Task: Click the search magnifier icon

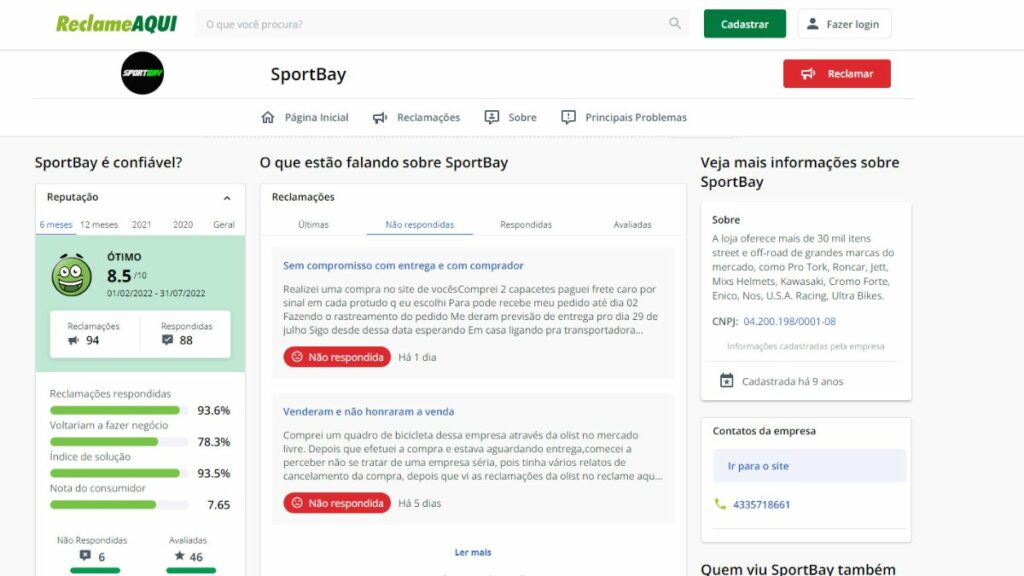Action: [676, 24]
